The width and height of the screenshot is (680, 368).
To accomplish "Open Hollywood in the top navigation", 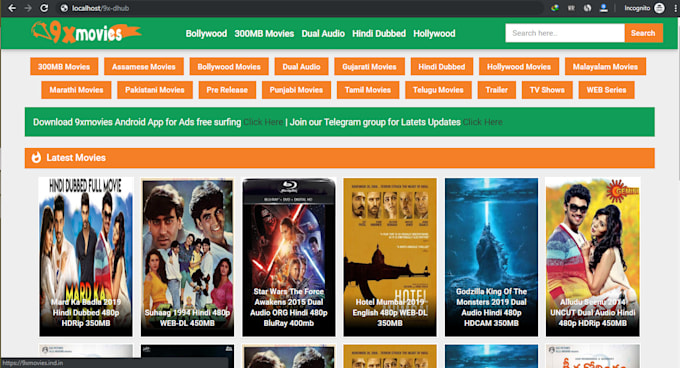I will coord(434,33).
